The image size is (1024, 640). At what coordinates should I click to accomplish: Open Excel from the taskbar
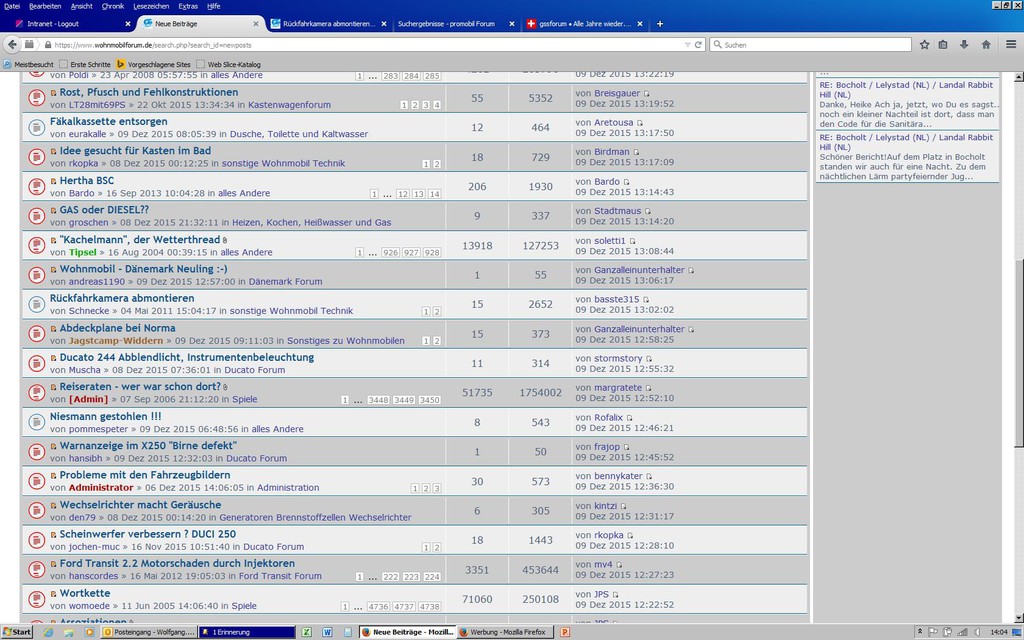306,632
